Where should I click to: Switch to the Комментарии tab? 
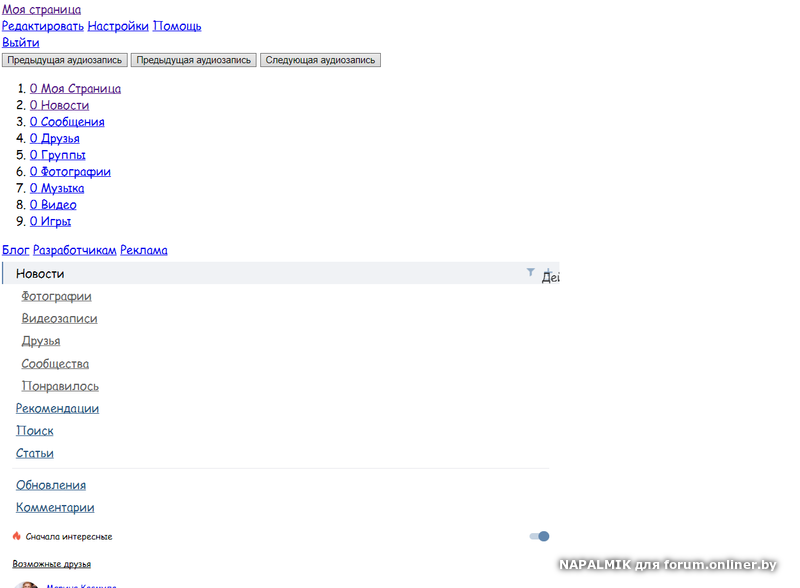(x=55, y=507)
